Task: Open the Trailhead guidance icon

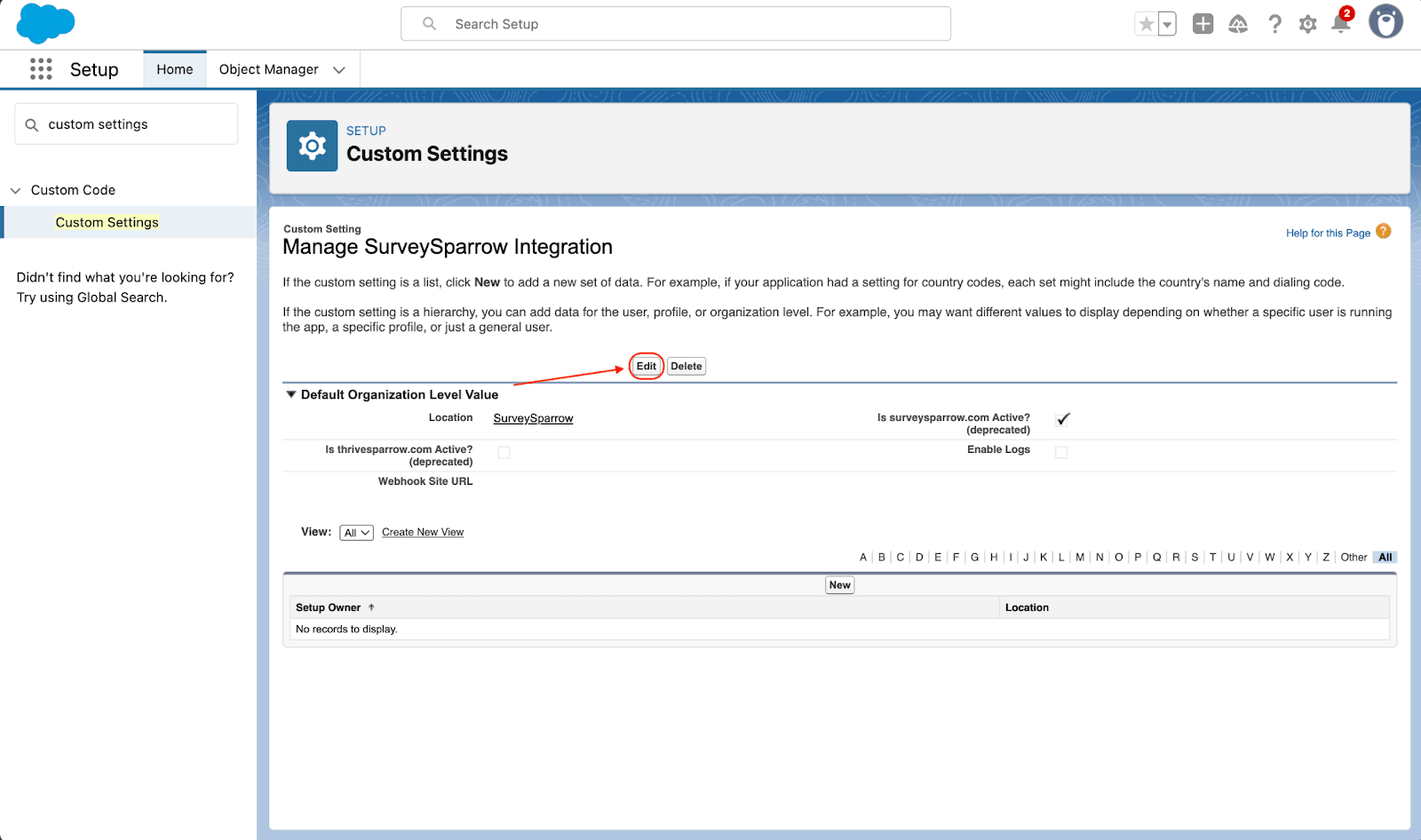Action: pyautogui.click(x=1238, y=24)
